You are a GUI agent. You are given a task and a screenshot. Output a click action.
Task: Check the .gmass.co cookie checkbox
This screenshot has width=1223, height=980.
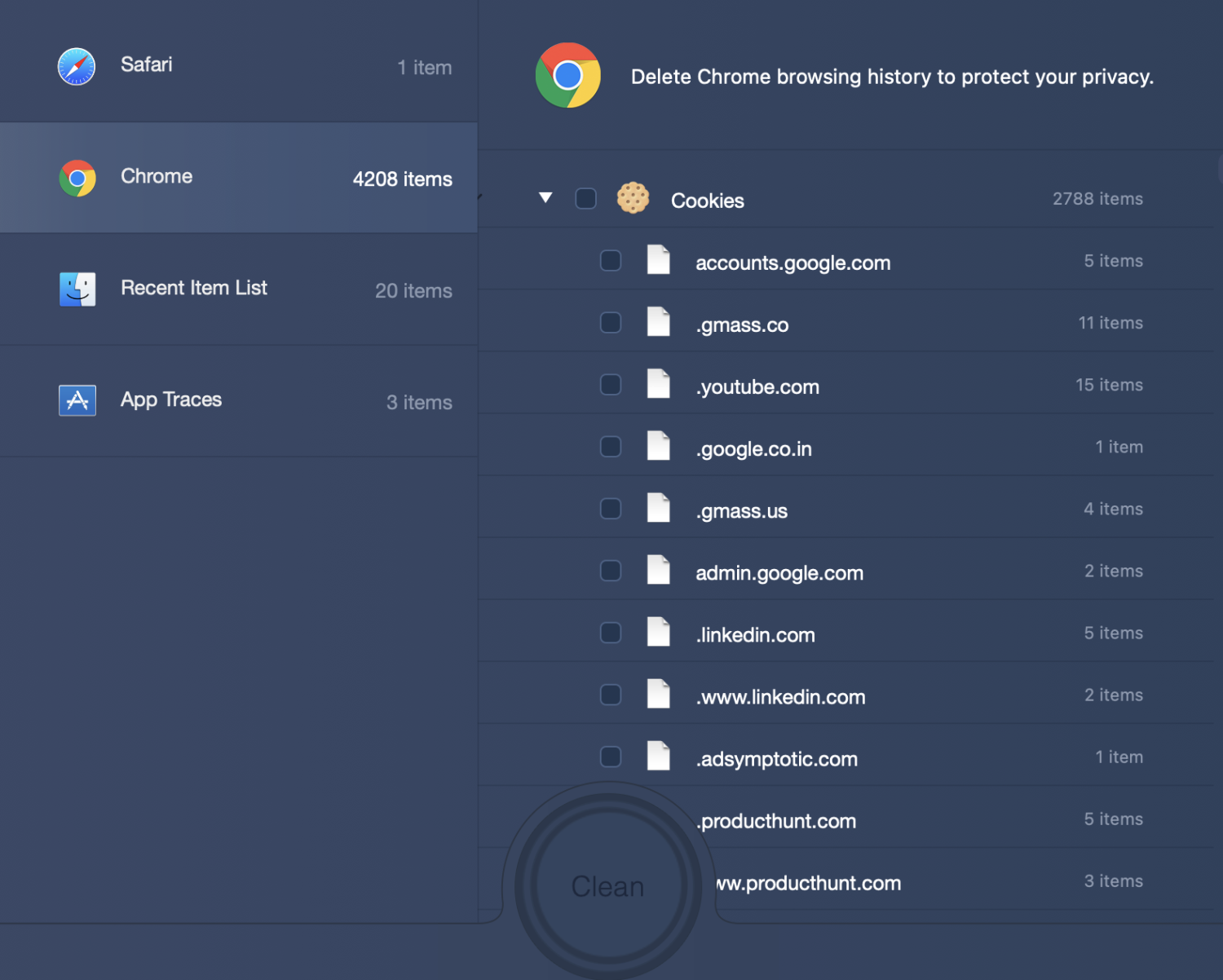(x=611, y=323)
